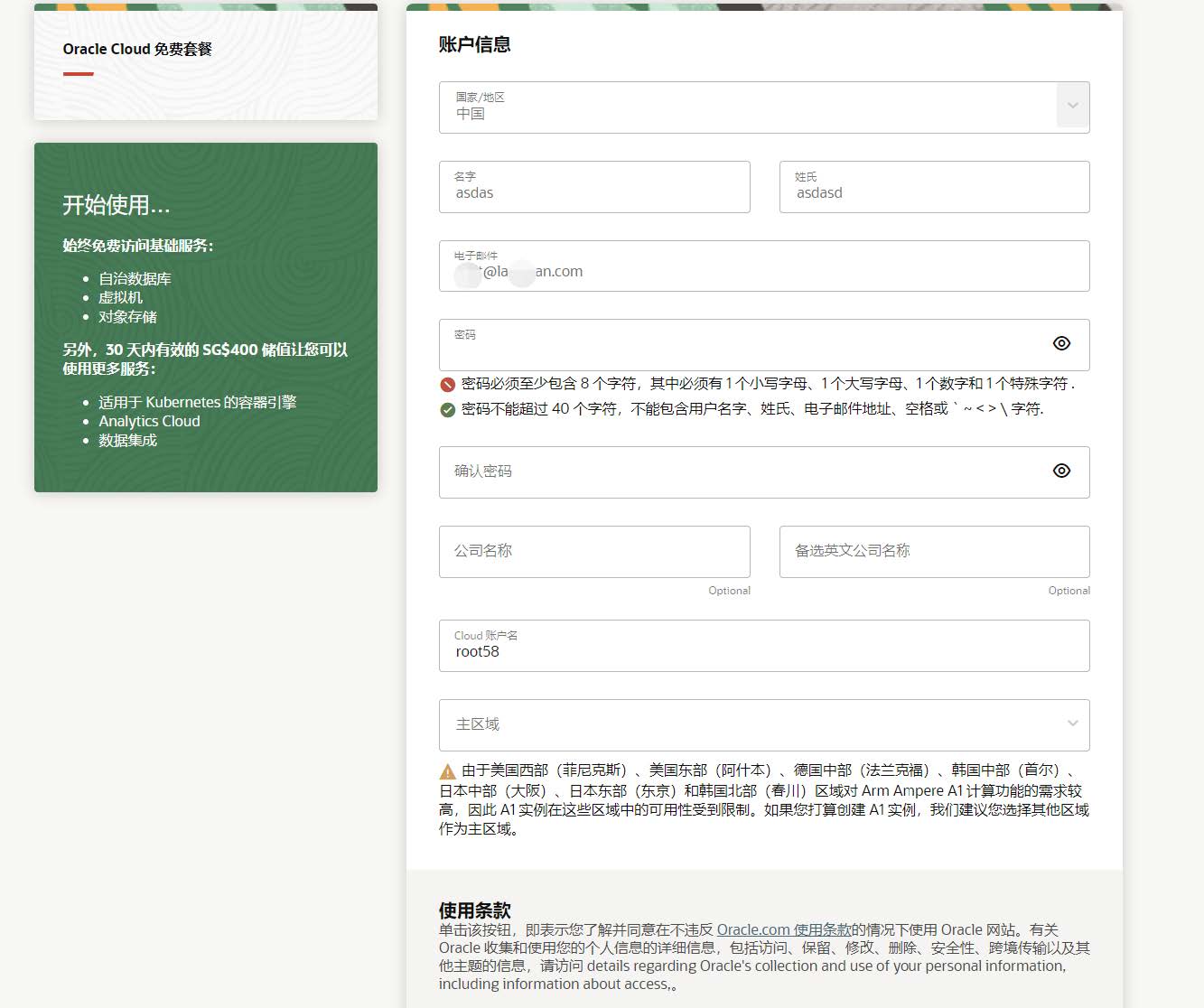Click the 数据集成 list item
The width and height of the screenshot is (1204, 1008).
tap(127, 440)
